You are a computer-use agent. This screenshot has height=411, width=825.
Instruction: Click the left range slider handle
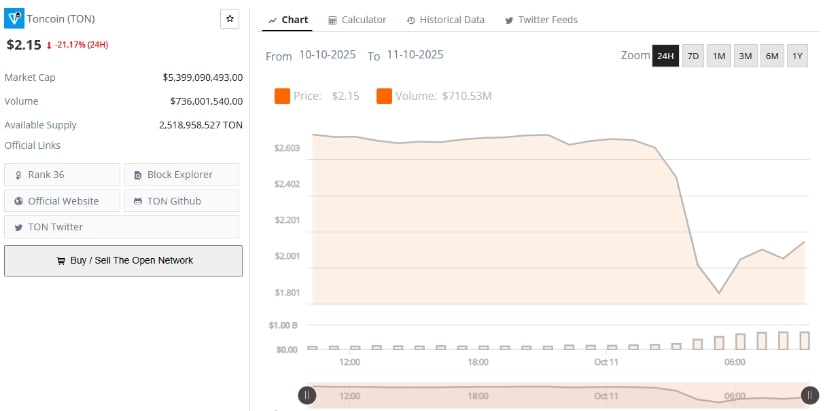(307, 395)
